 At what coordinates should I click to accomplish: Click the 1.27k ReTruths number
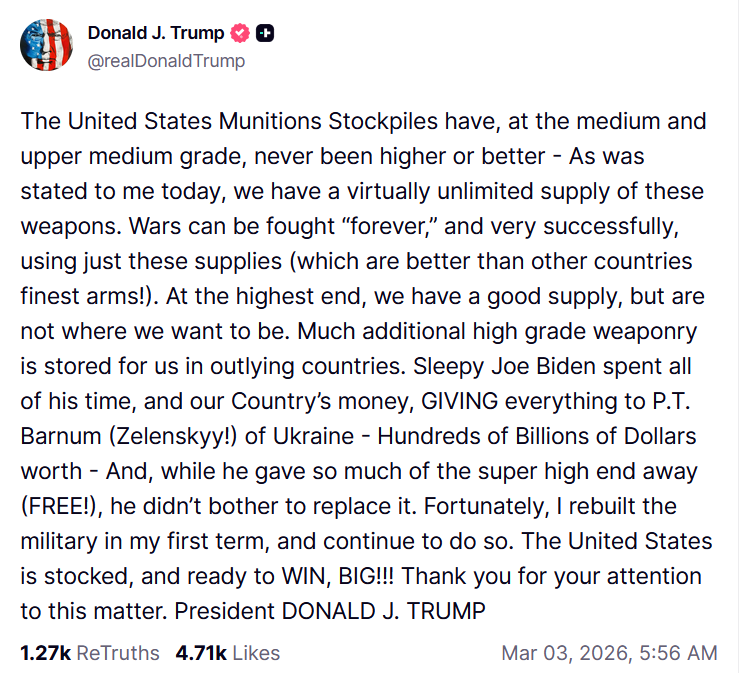pyautogui.click(x=44, y=653)
